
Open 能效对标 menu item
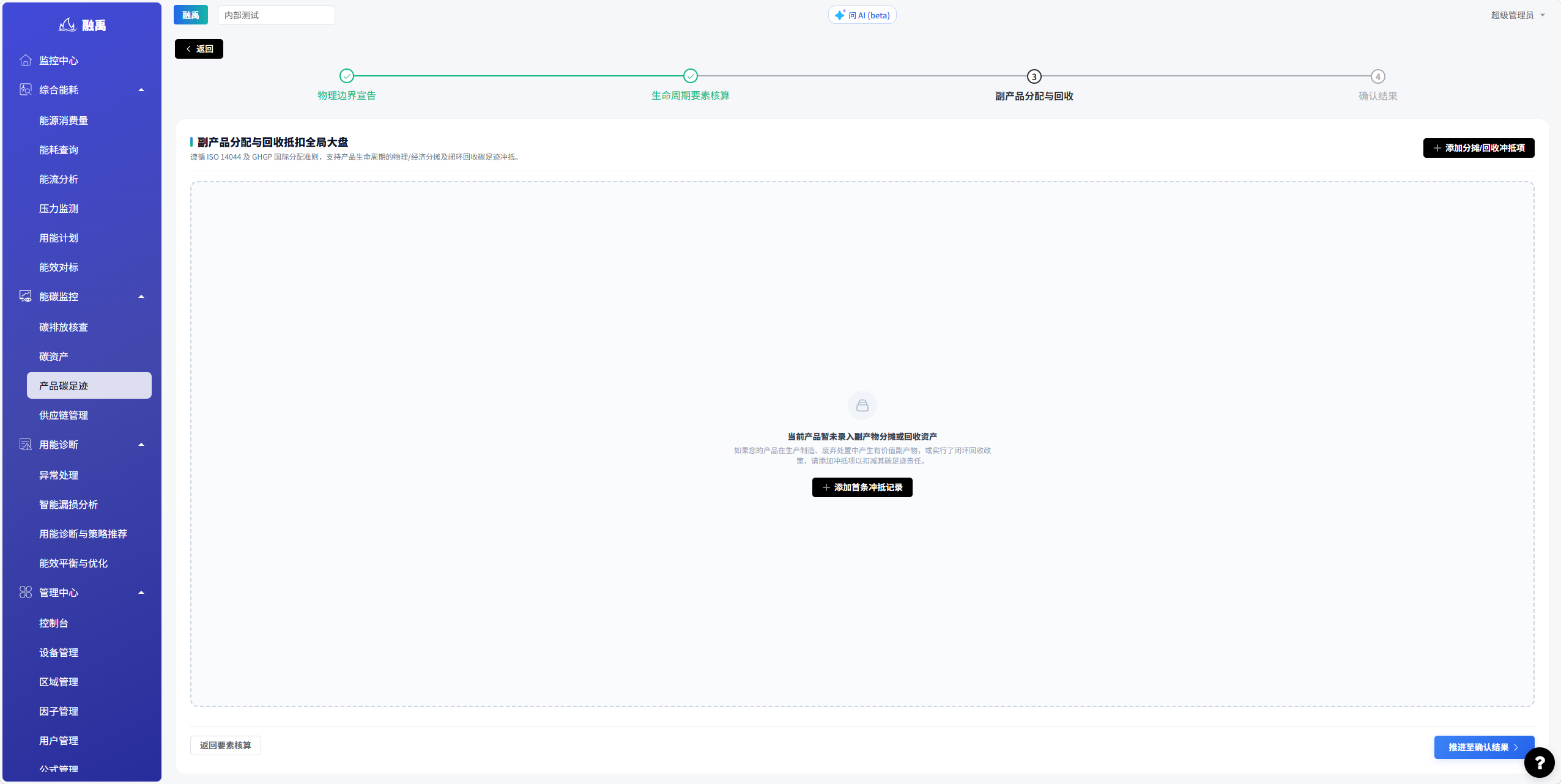(x=89, y=267)
